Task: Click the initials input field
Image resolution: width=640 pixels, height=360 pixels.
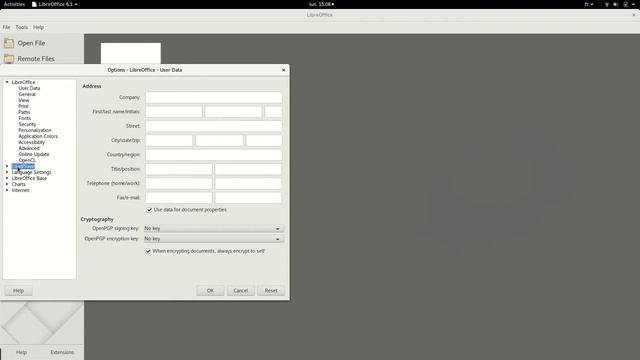Action: click(x=273, y=112)
